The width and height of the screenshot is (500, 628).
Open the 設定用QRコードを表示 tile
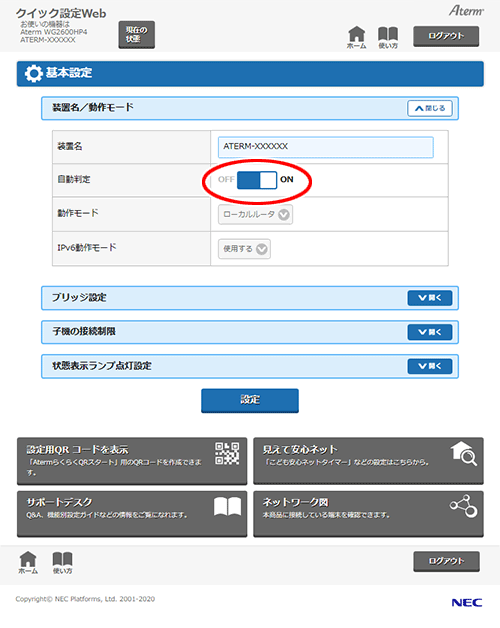(132, 461)
